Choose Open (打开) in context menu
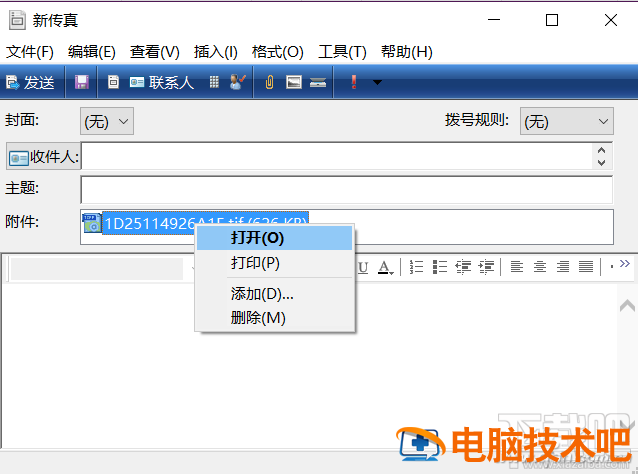Screen dimensions: 638x474 pos(274,238)
